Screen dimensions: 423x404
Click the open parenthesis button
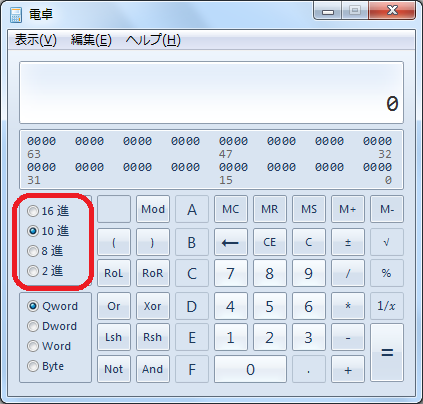(114, 242)
